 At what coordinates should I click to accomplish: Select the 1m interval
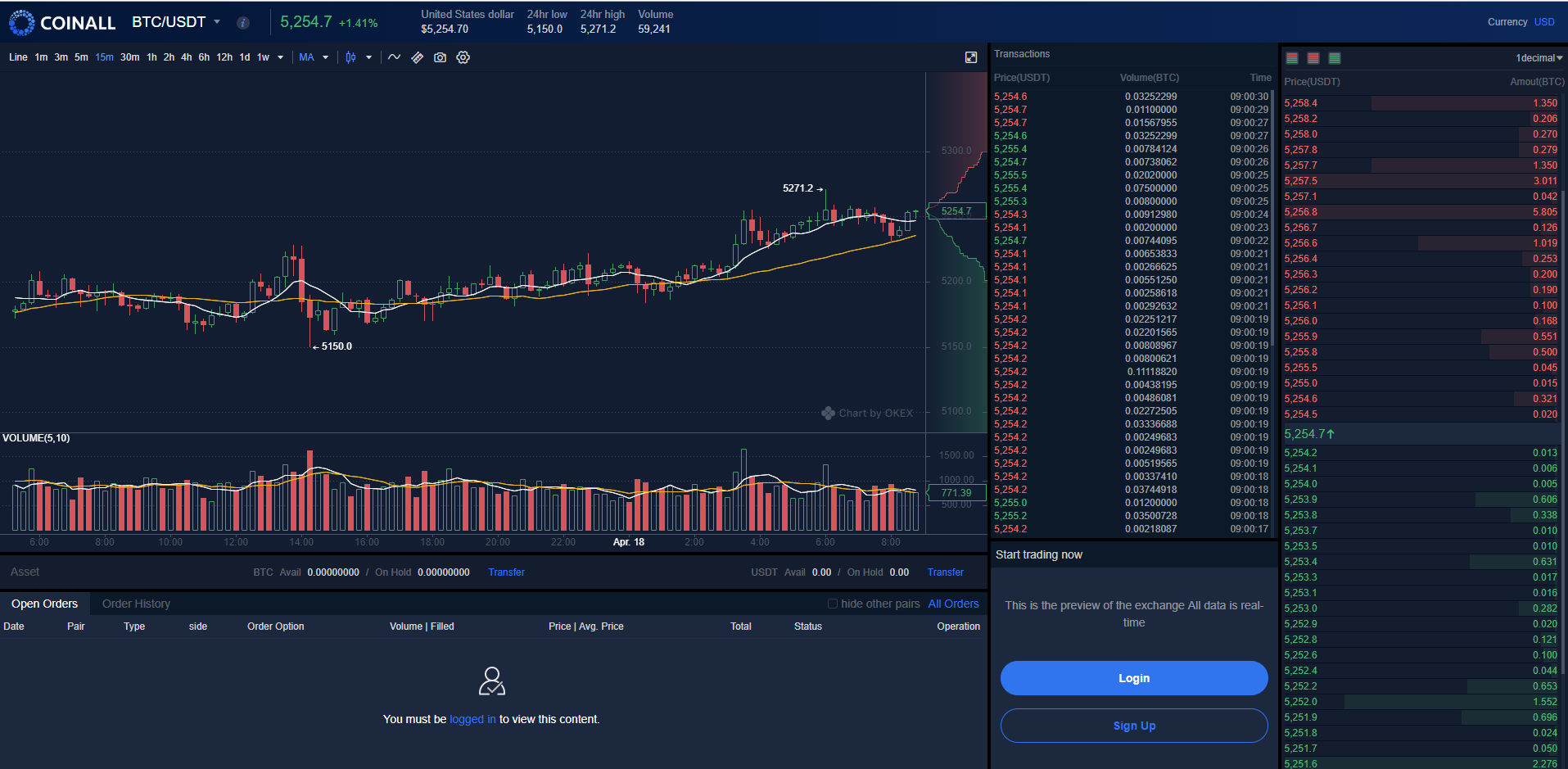(41, 57)
